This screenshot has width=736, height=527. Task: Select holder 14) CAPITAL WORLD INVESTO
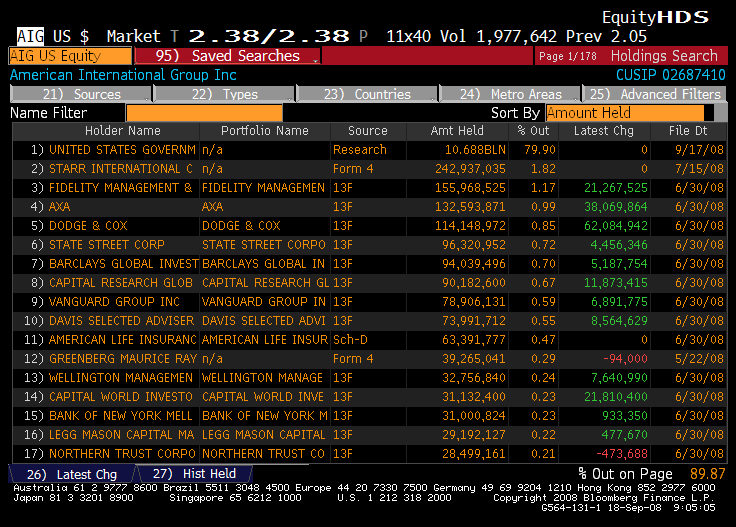coord(108,397)
